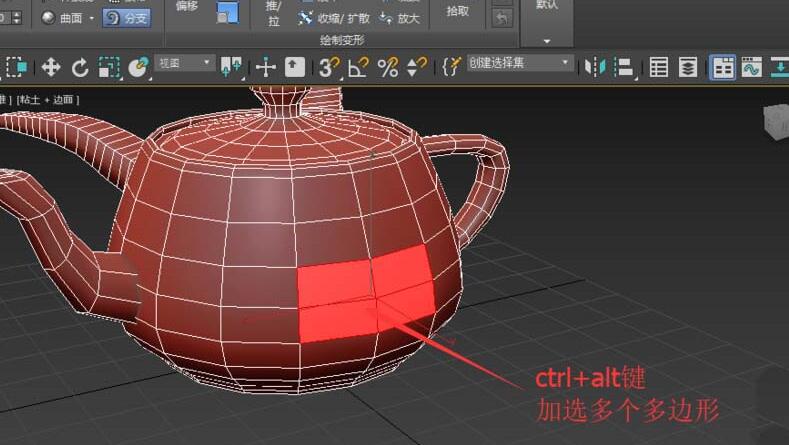Screen dimensions: 789x445
Task: Open the [粘土 + 边面] viewport shading menu
Action: pos(48,100)
